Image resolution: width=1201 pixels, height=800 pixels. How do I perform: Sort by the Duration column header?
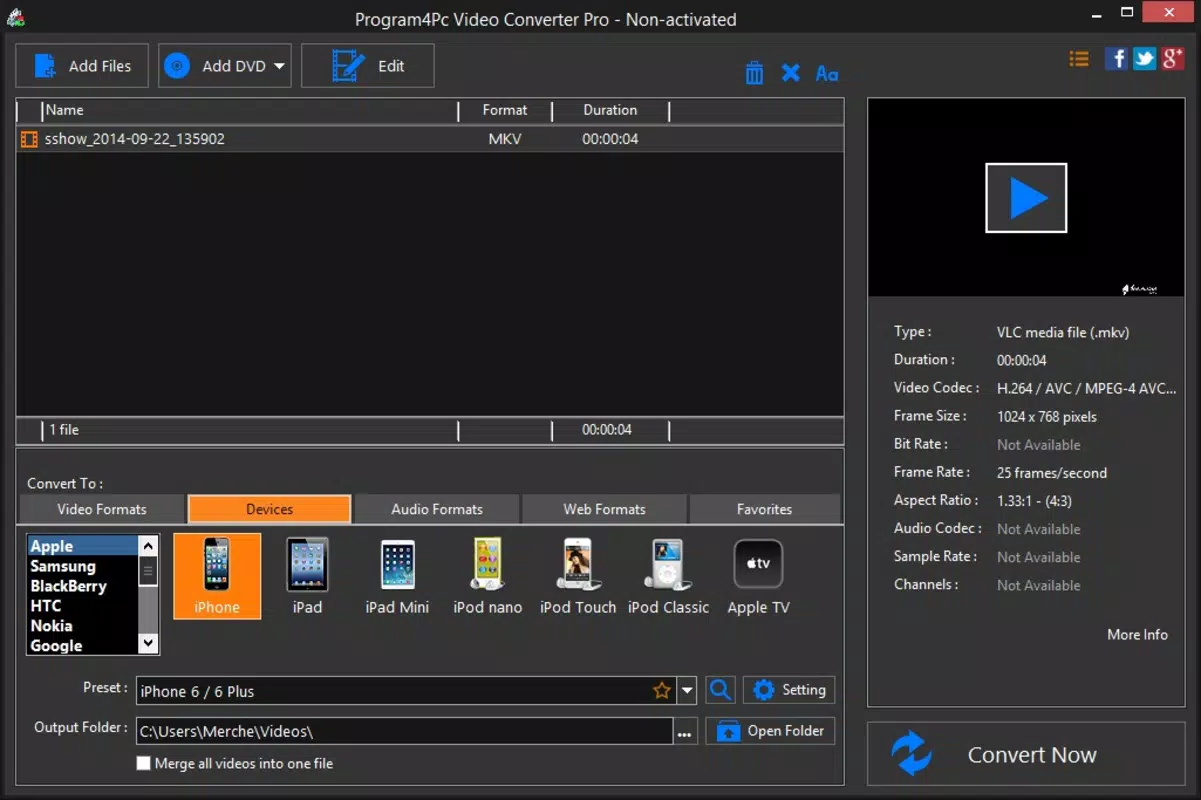(x=610, y=110)
